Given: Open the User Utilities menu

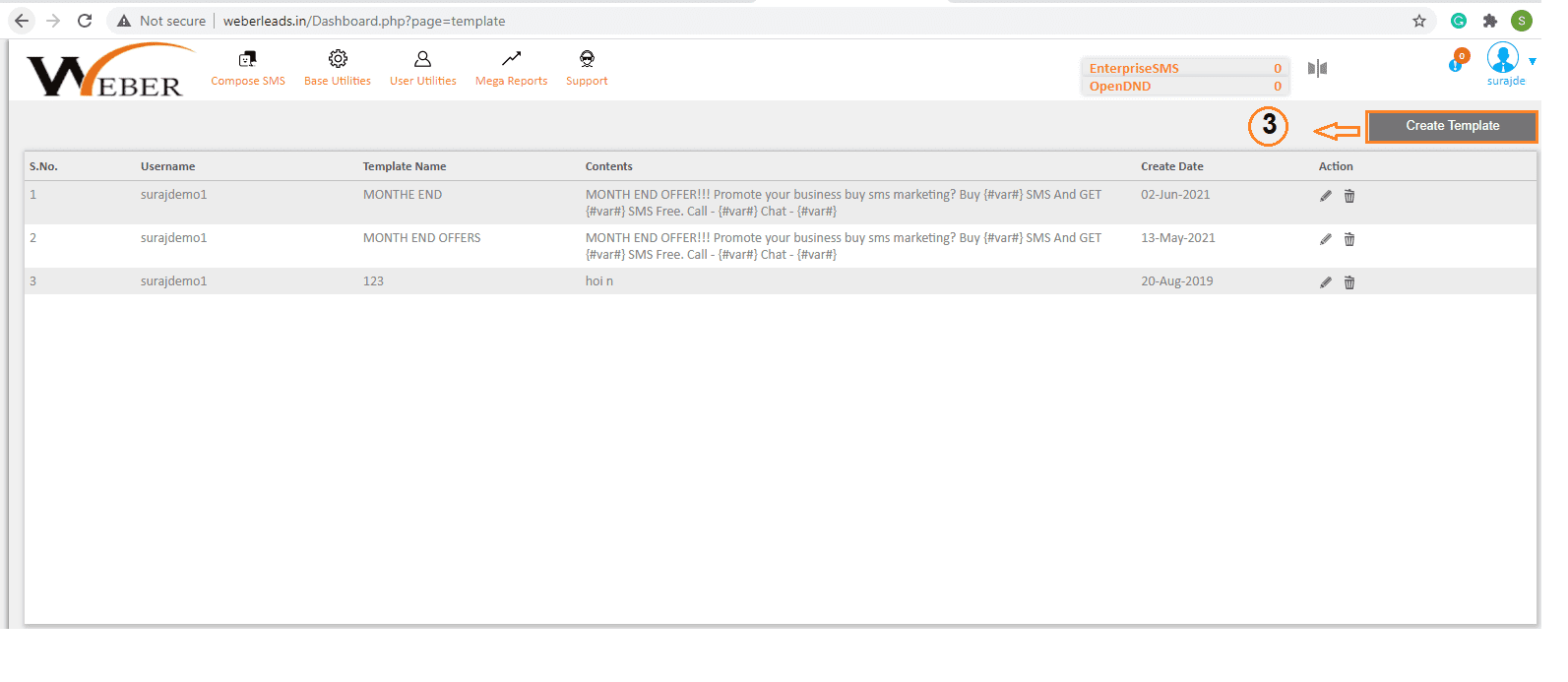Looking at the screenshot, I should 423,68.
